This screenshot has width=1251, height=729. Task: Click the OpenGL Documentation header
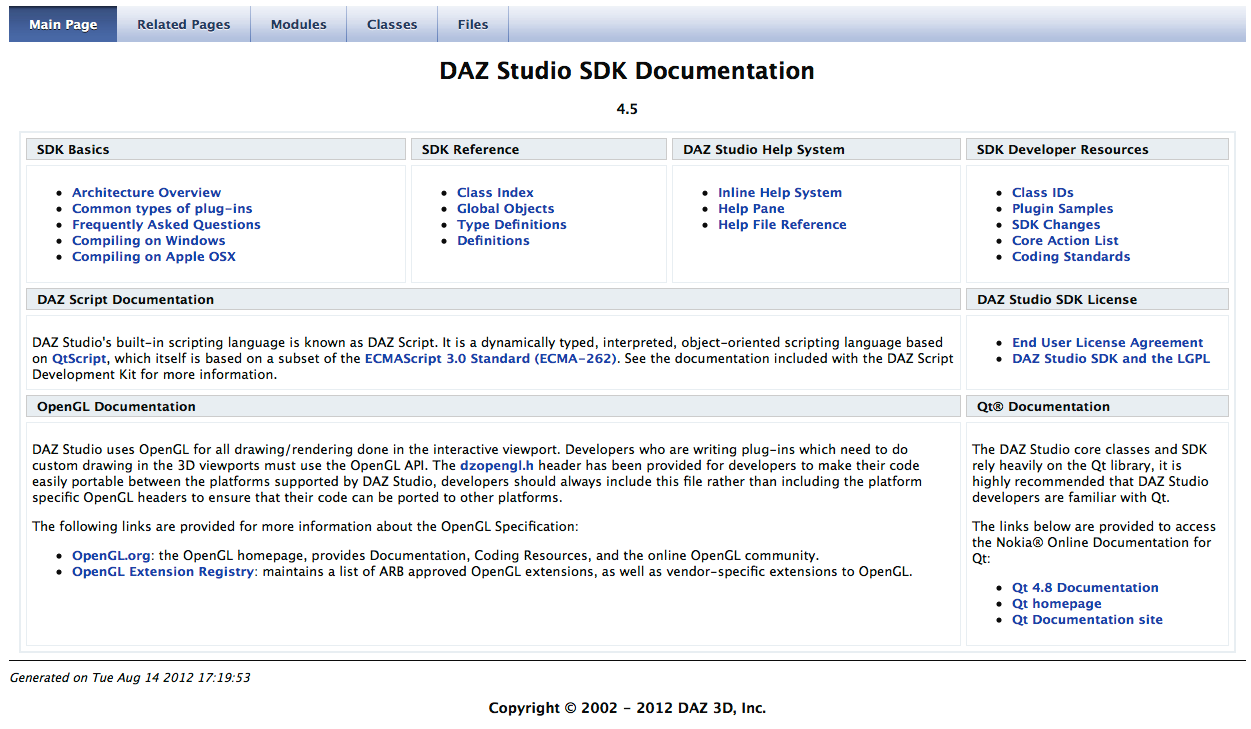[493, 407]
